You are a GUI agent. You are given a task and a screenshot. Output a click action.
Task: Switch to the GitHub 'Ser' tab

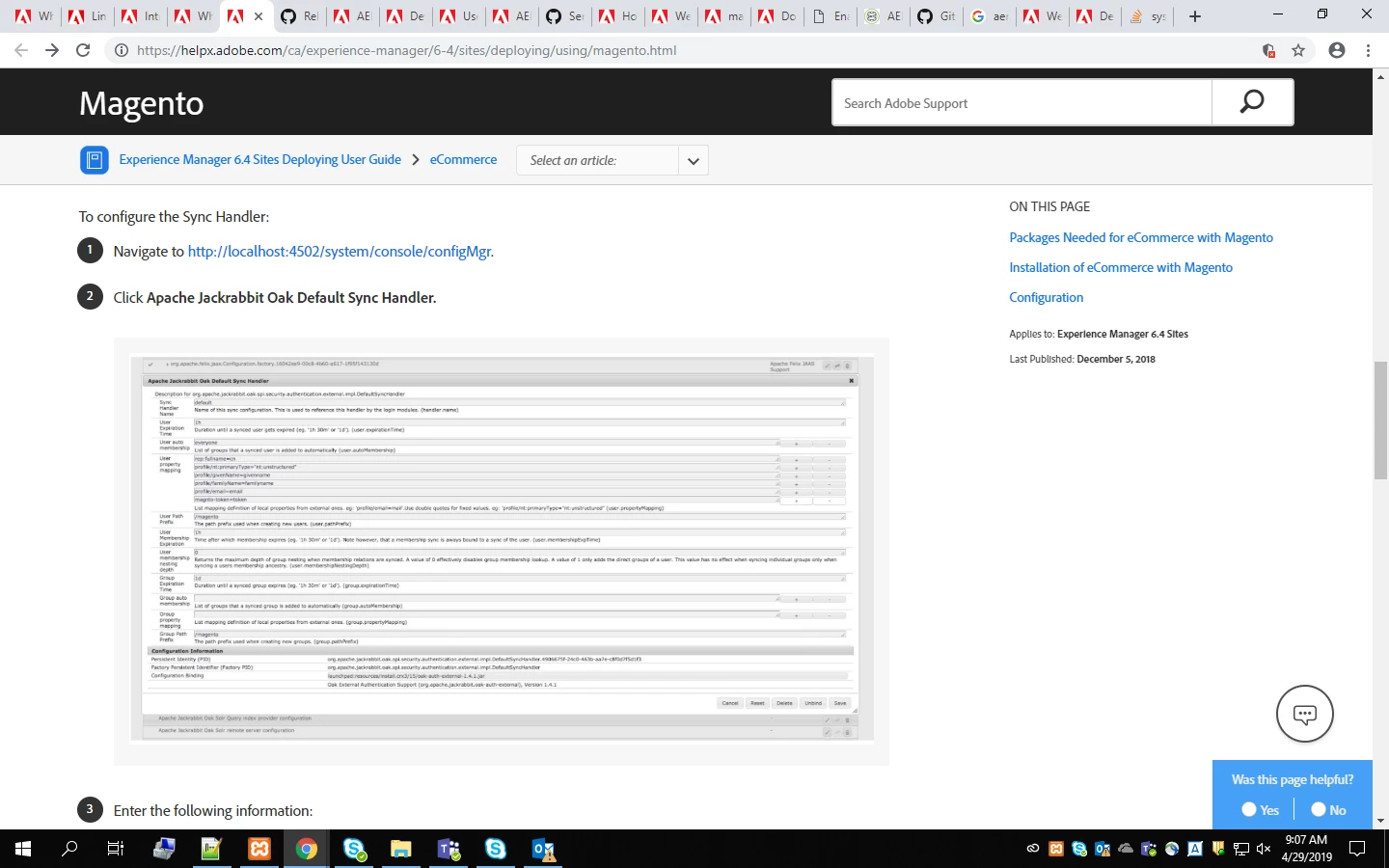pyautogui.click(x=565, y=16)
